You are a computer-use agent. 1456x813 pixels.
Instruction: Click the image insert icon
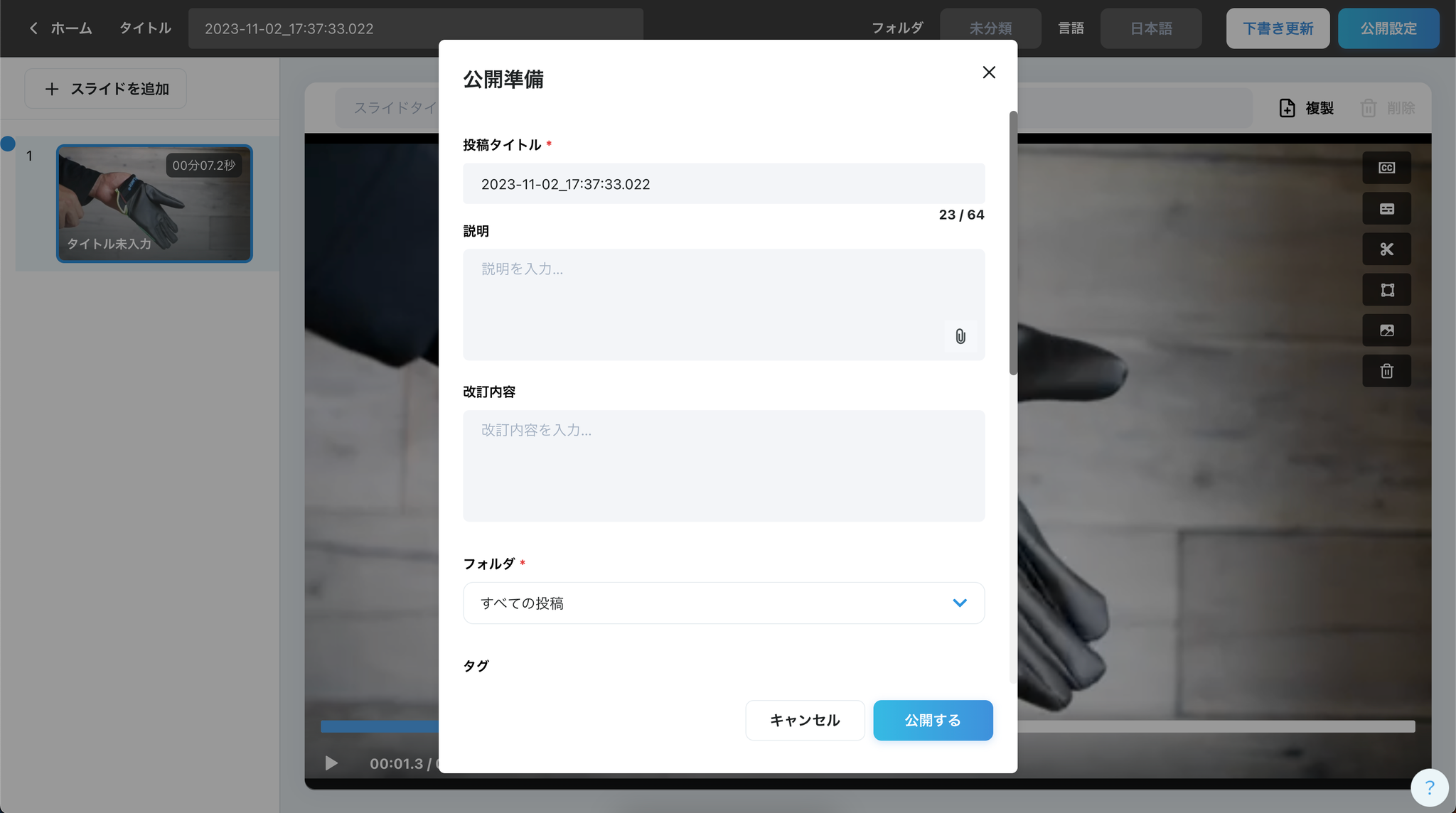point(1386,330)
